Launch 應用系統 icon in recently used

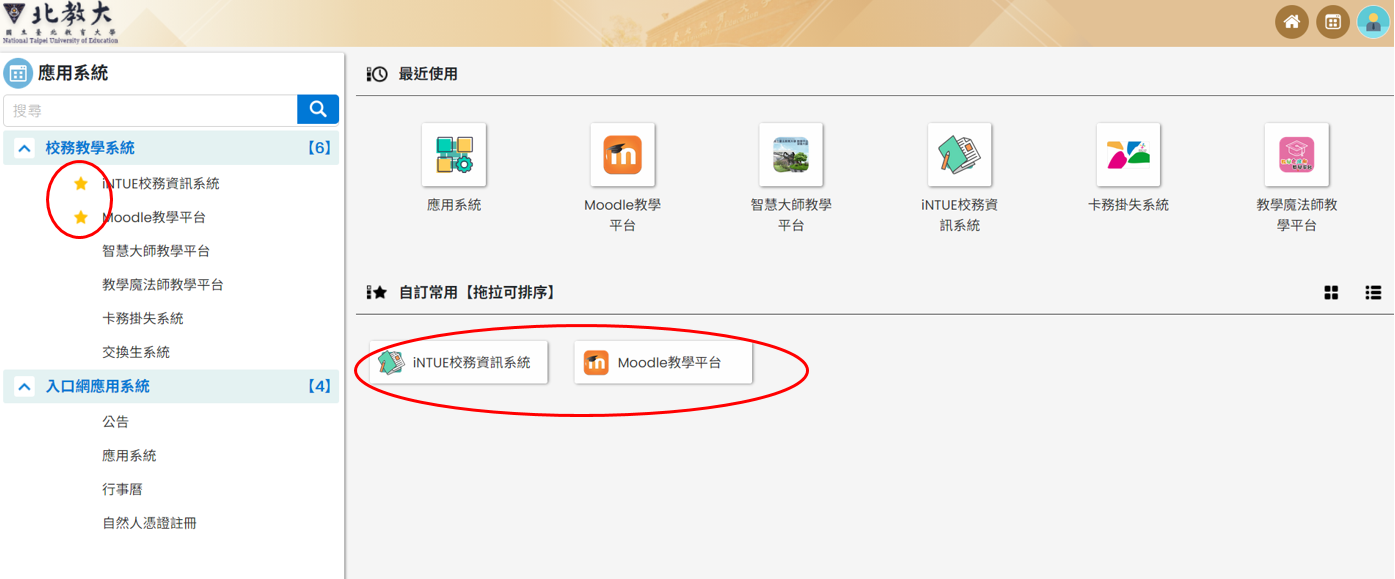(454, 155)
